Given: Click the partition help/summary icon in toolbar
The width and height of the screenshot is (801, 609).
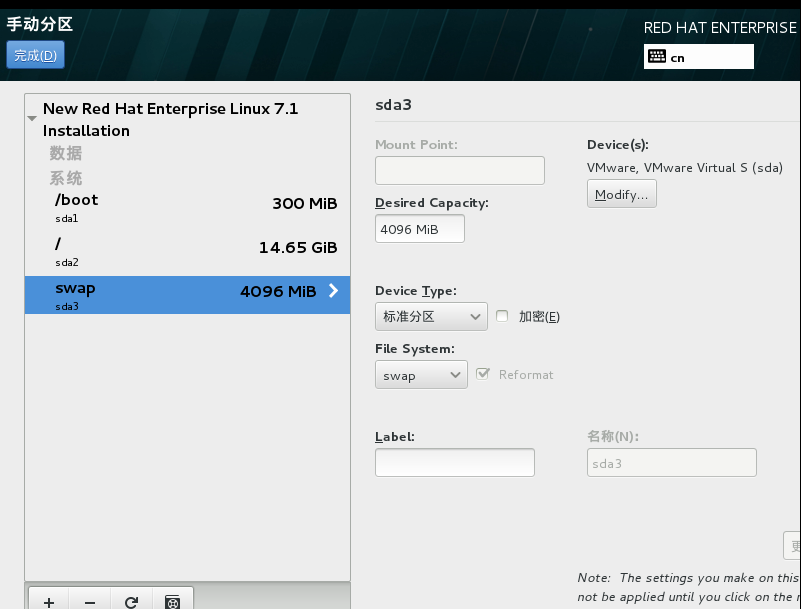Looking at the screenshot, I should tap(172, 601).
